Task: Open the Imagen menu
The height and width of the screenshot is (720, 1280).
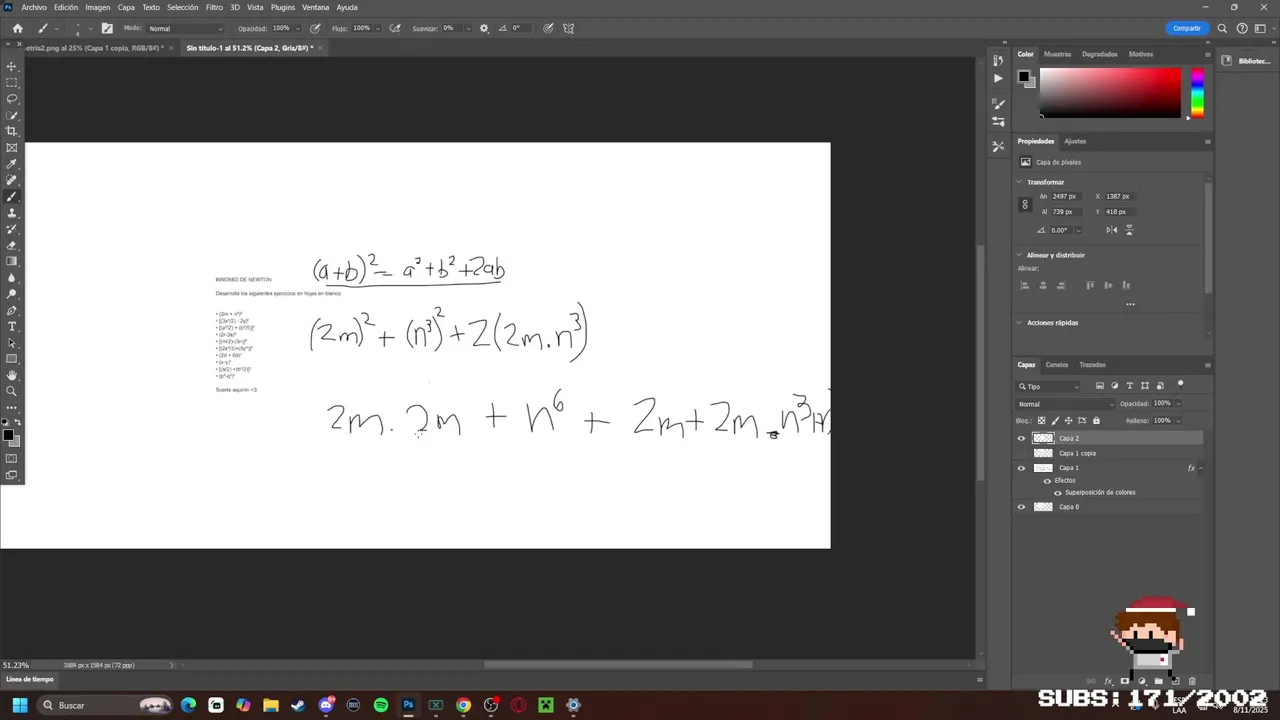Action: (x=97, y=7)
